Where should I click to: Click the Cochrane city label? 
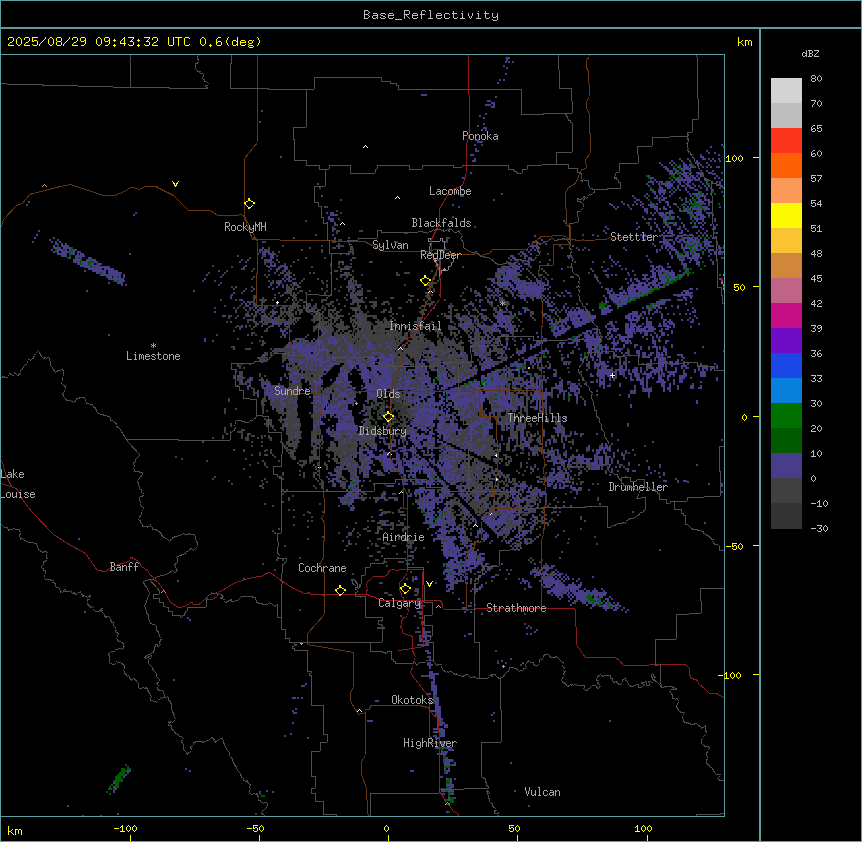[x=322, y=568]
